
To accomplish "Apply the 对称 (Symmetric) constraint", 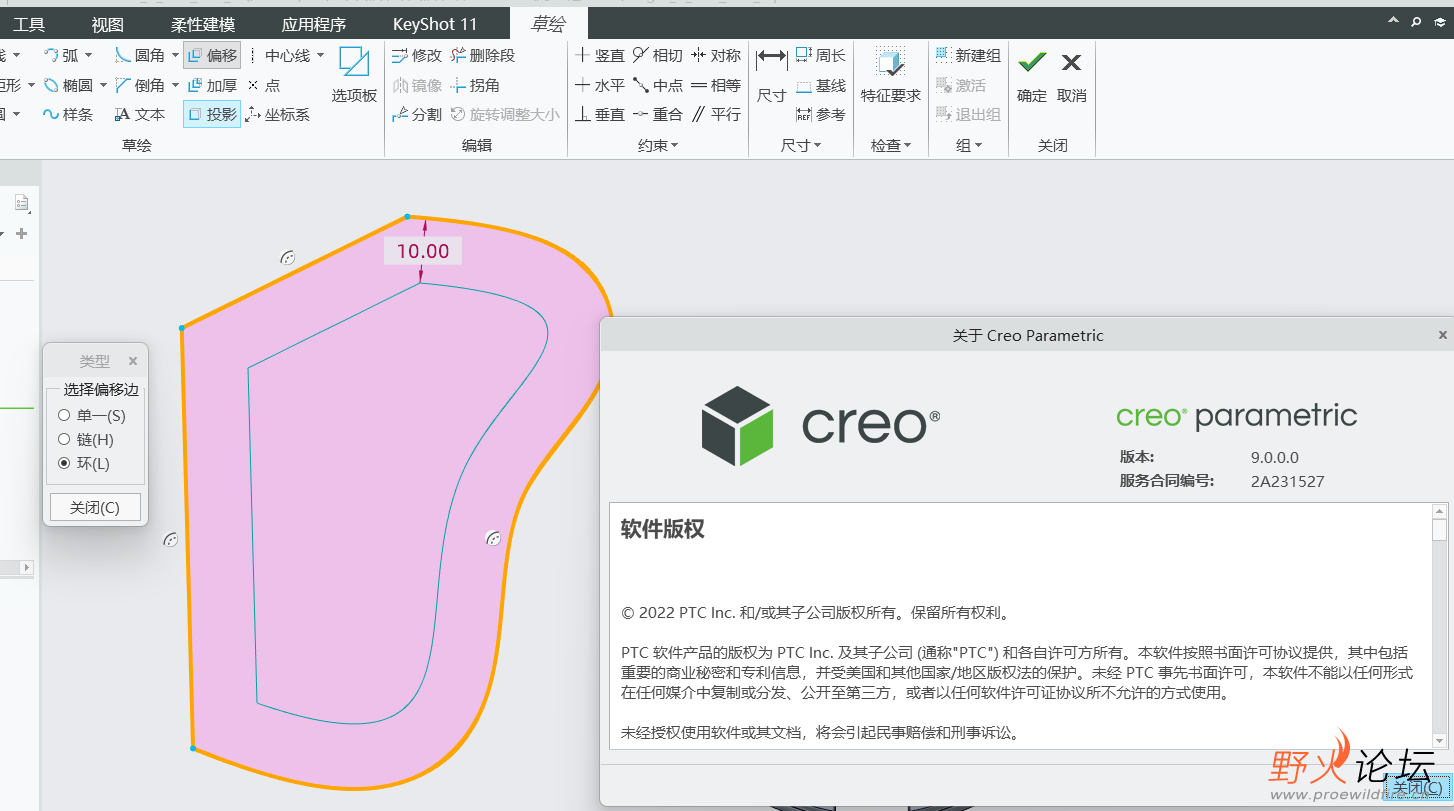I will (716, 56).
